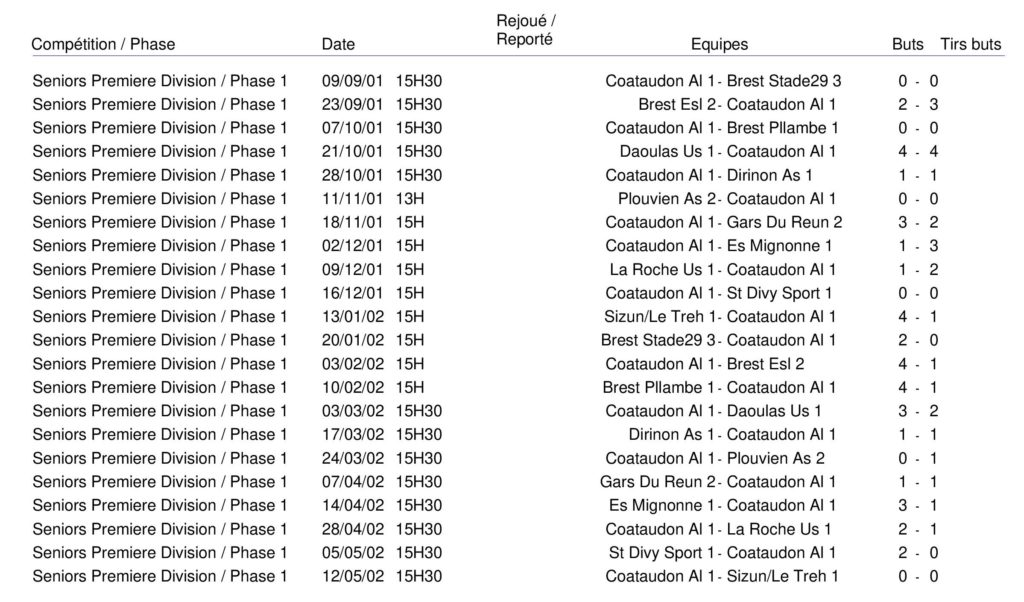Click the St Divy Sport 1 away team
The height and width of the screenshot is (602, 1024).
point(779,293)
